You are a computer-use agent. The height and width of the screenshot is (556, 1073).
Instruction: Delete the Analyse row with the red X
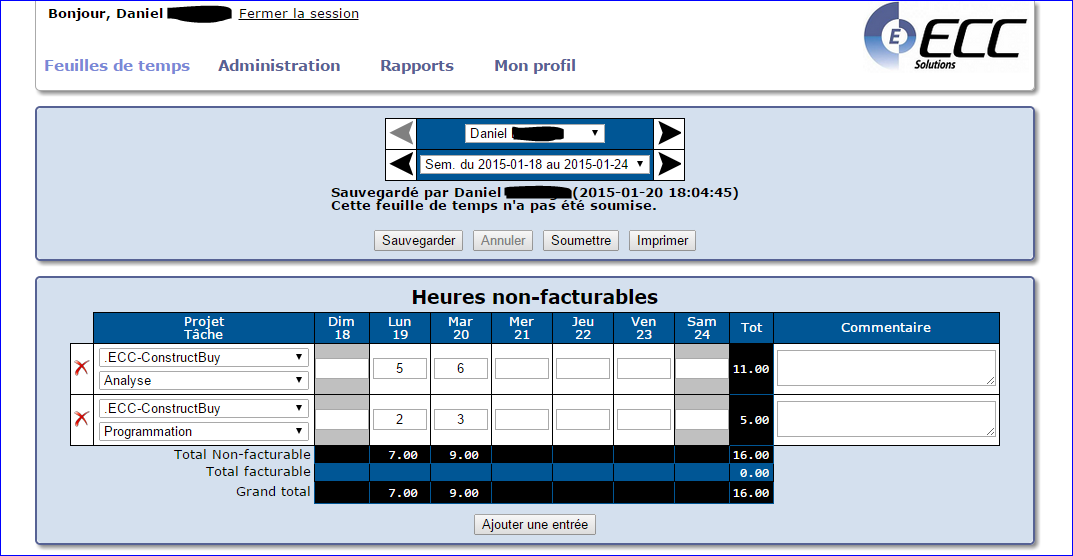coord(81,368)
